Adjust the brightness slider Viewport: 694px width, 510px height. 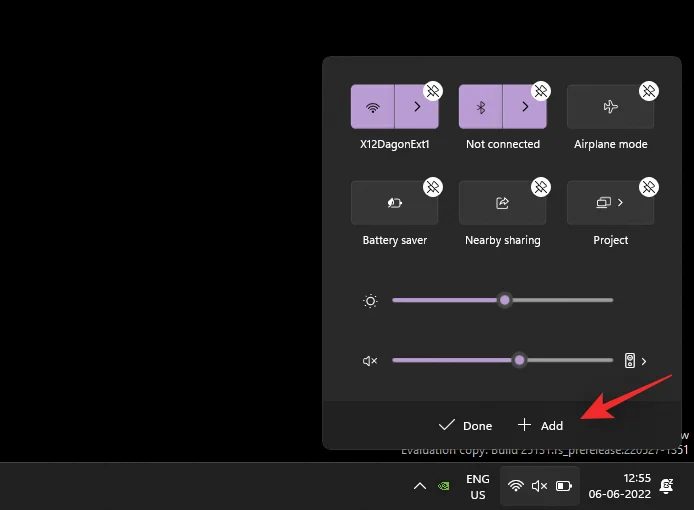click(x=503, y=300)
